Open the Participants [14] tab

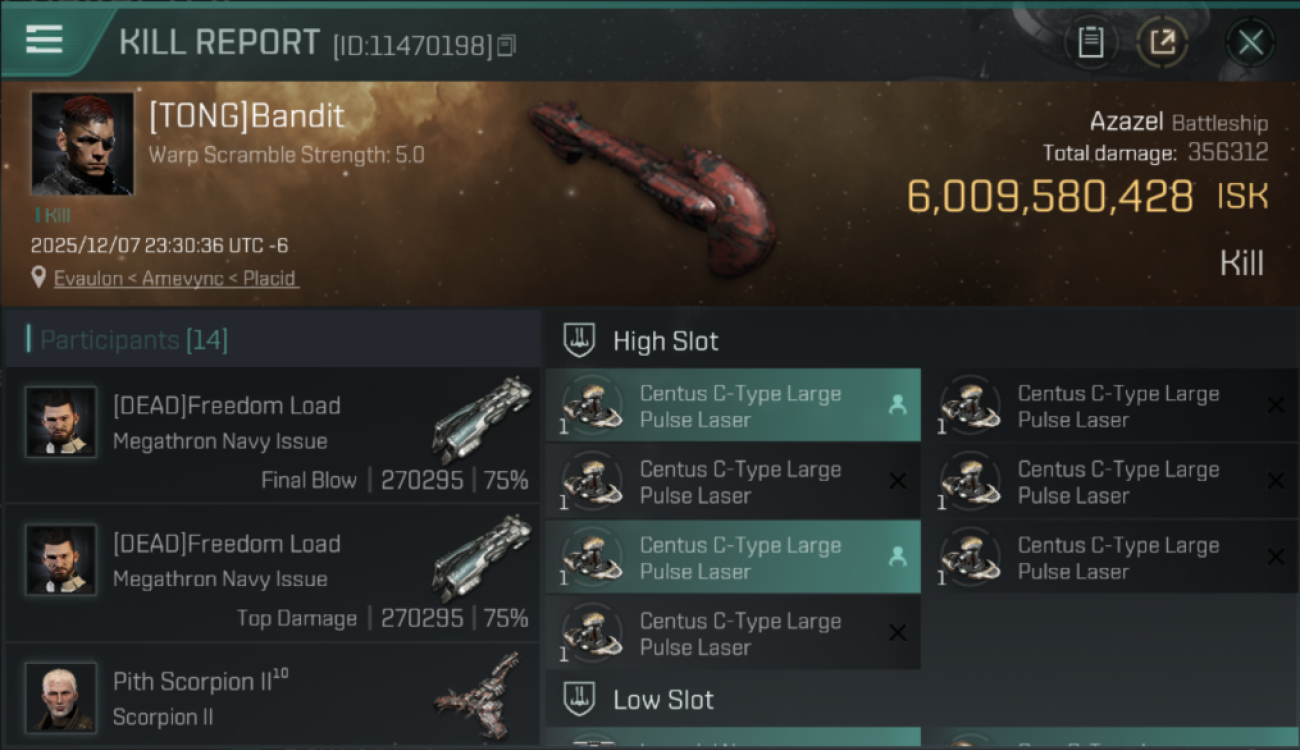pos(134,341)
